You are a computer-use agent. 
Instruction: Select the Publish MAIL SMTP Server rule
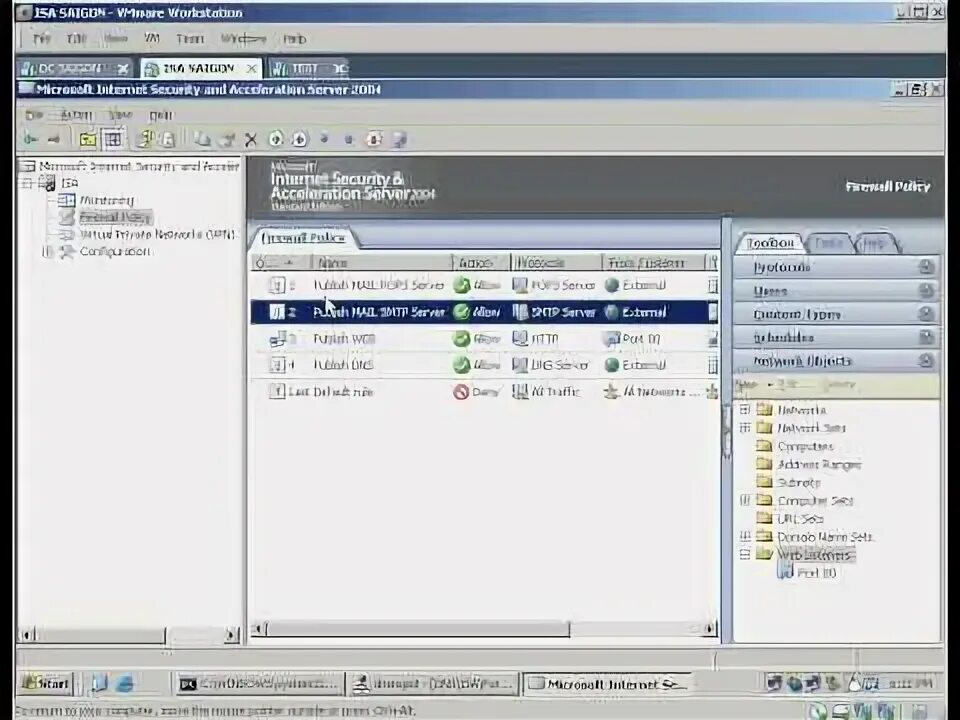point(484,312)
